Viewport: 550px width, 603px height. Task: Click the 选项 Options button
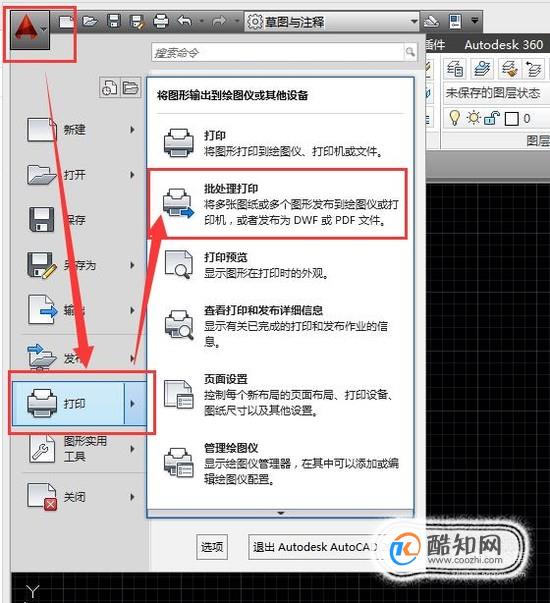point(212,546)
